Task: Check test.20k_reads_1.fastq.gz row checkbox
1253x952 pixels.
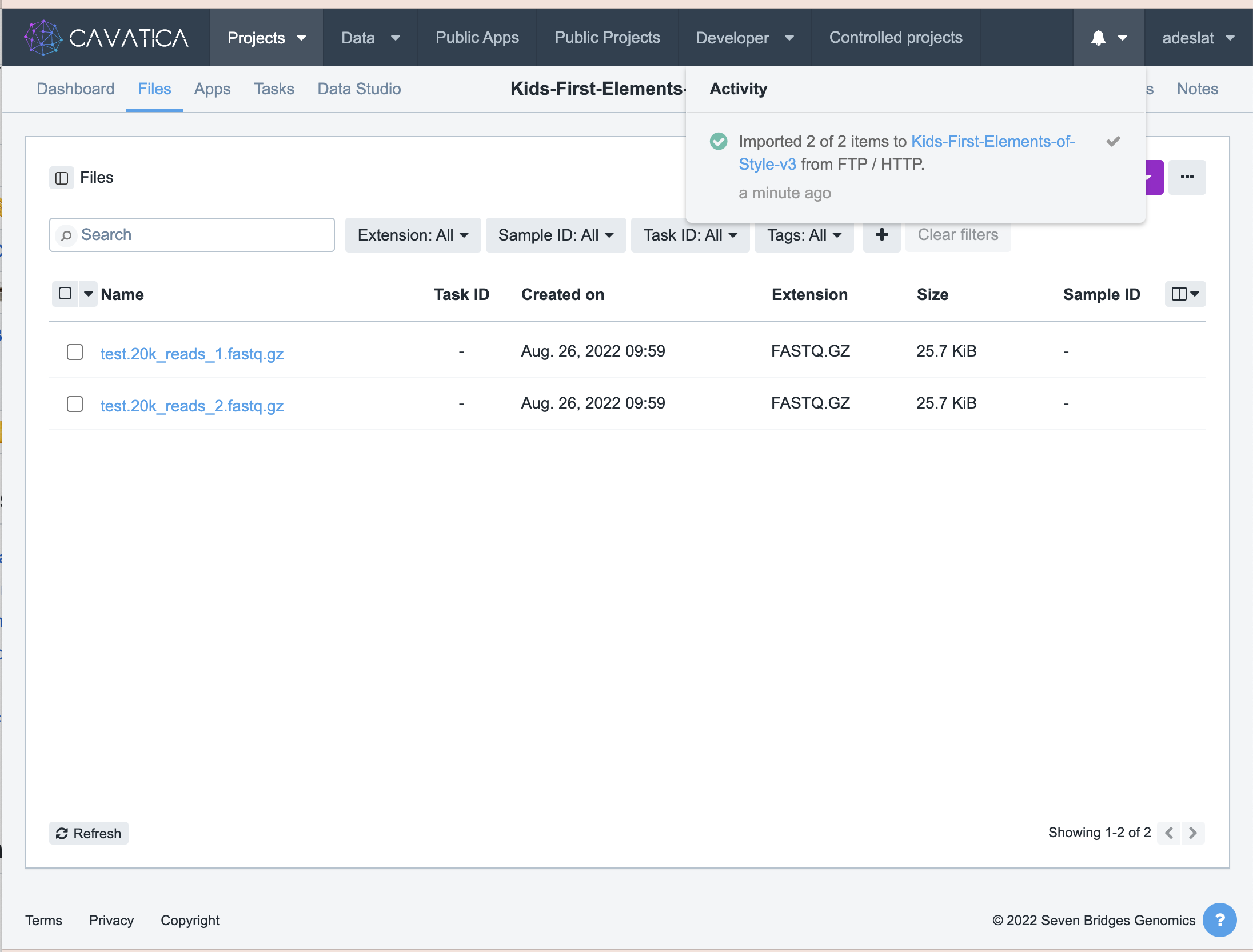Action: point(75,352)
